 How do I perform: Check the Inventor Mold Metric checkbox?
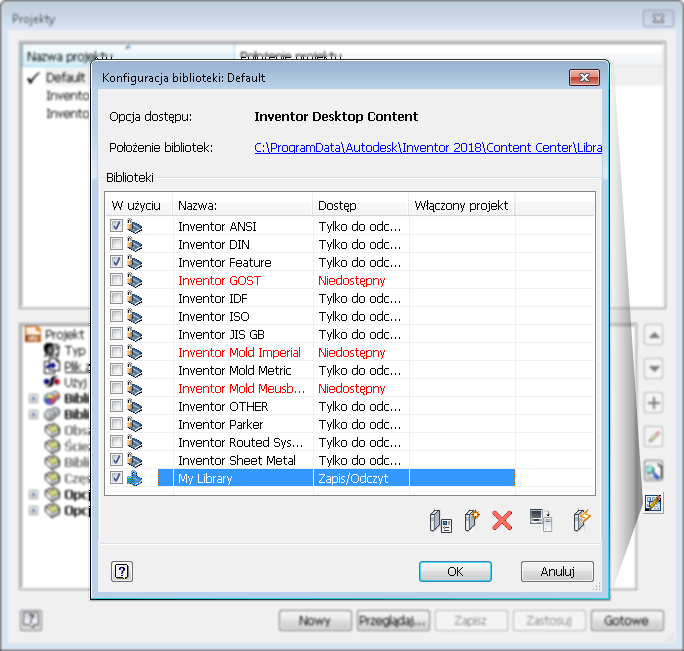pos(116,370)
